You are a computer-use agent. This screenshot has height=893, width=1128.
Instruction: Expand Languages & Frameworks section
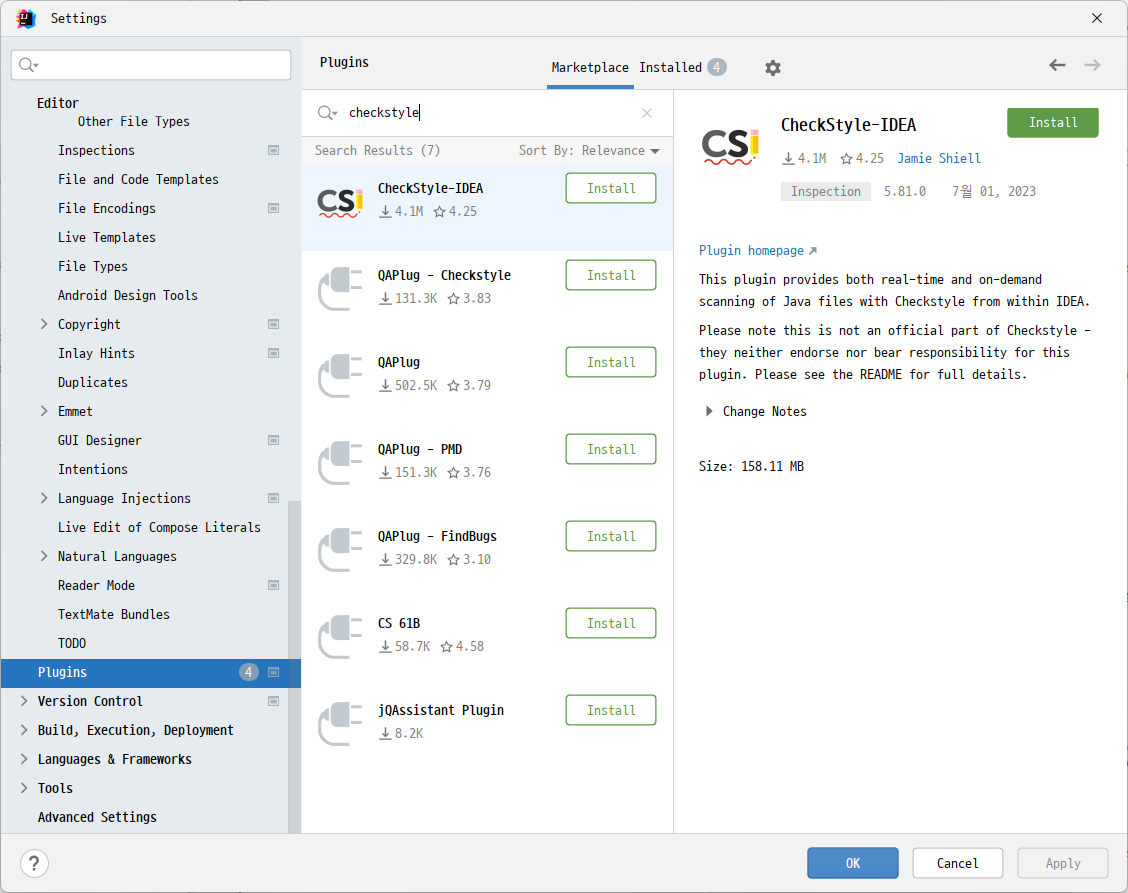[24, 759]
